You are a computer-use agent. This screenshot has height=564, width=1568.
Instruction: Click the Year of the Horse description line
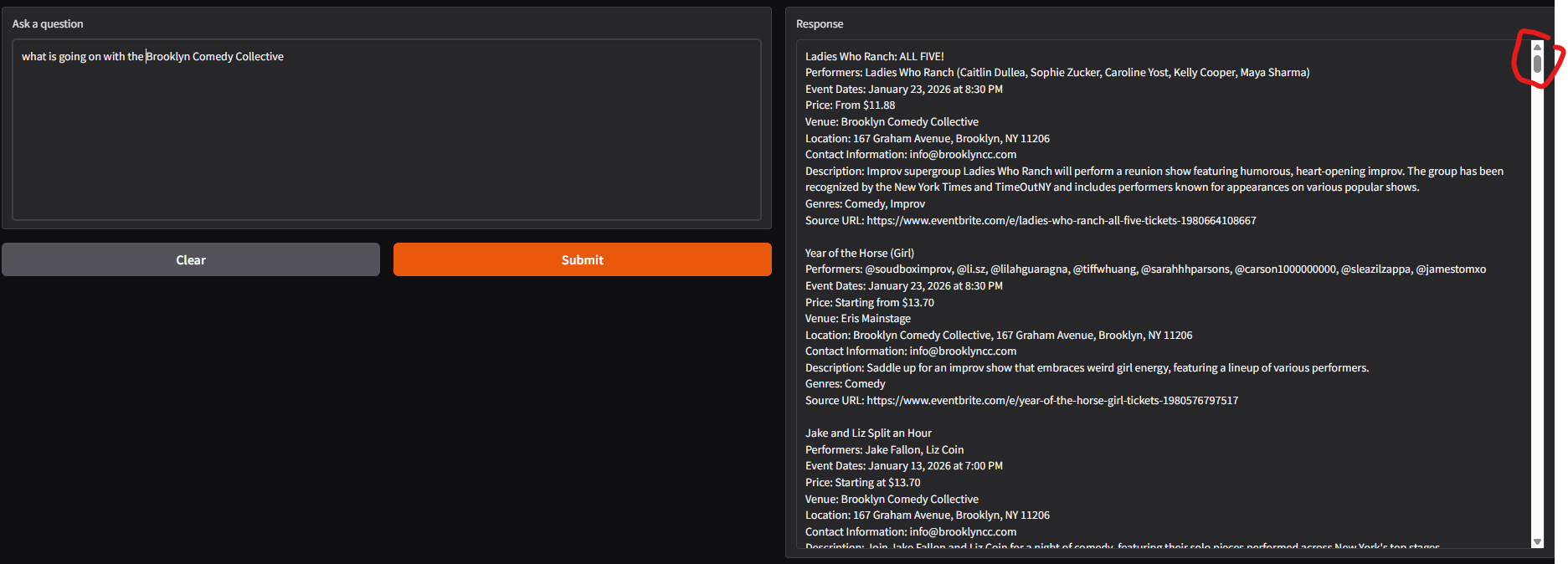(1087, 367)
